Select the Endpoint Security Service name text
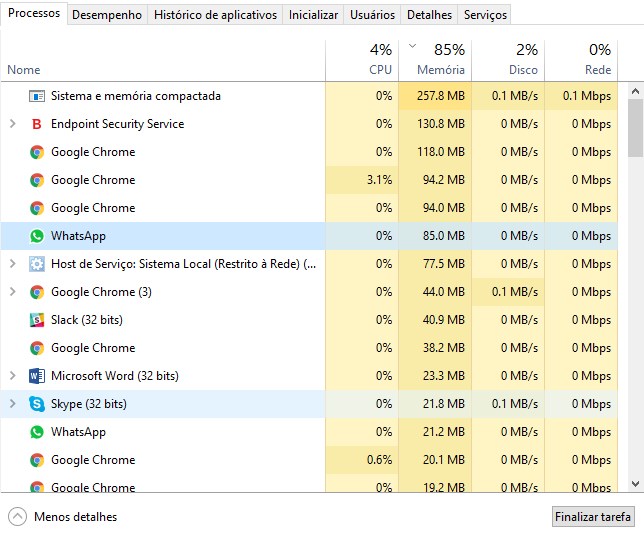 pos(117,124)
